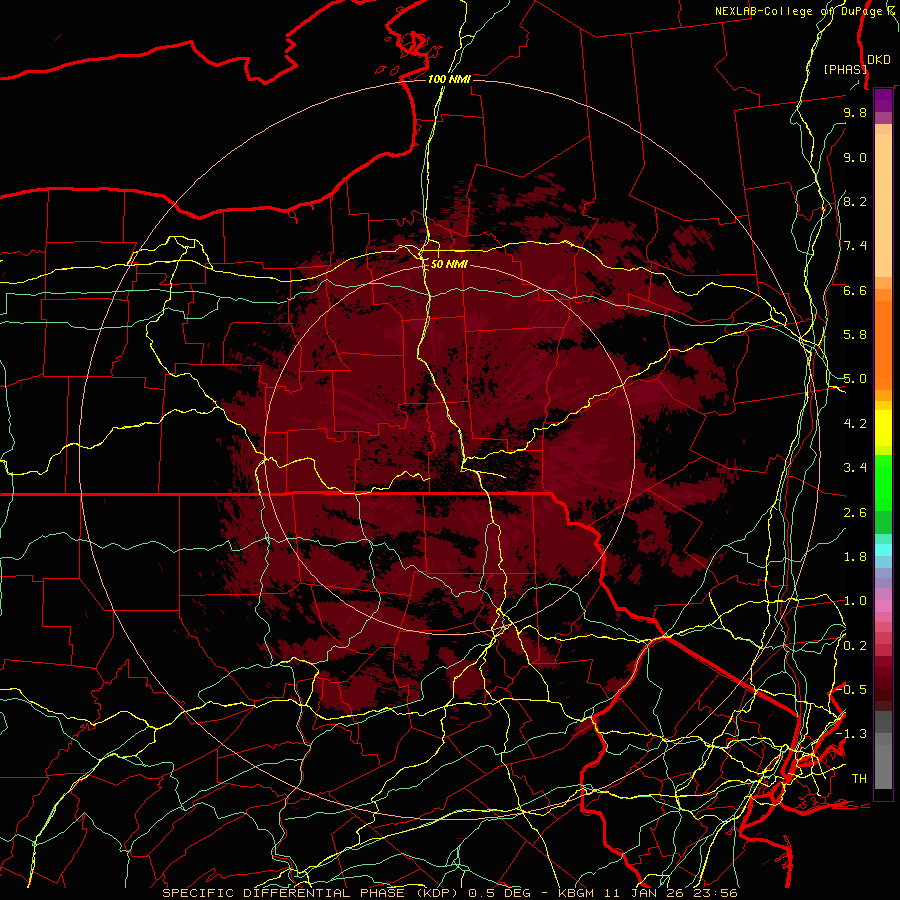Pick the bright green segment of the color bar

coord(883,481)
